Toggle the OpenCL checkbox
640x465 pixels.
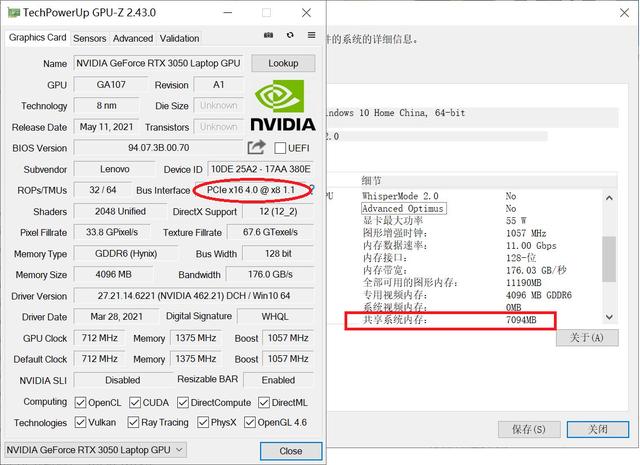(x=80, y=403)
